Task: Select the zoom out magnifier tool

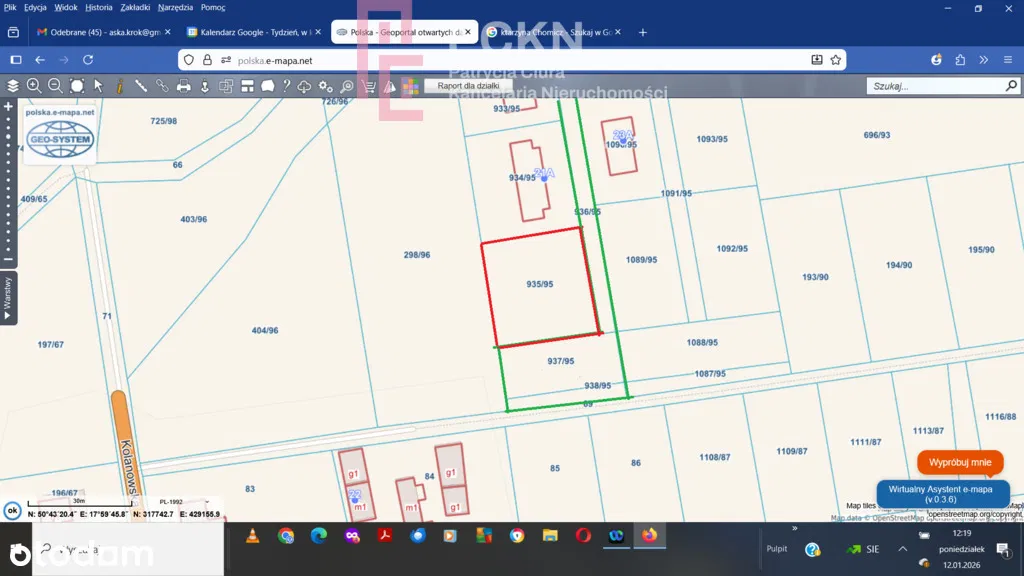Action: point(55,86)
